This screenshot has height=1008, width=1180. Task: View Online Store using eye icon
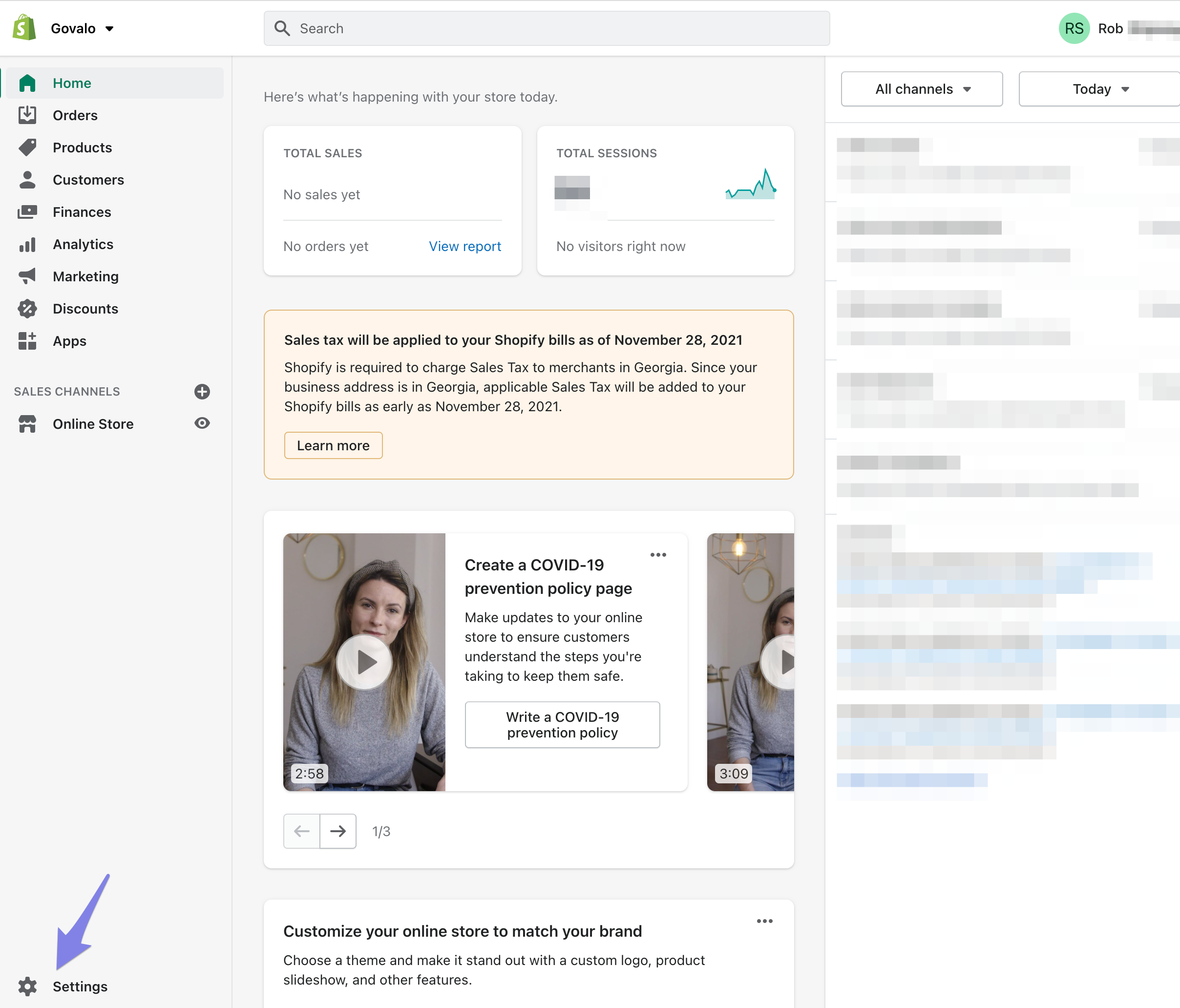[202, 424]
